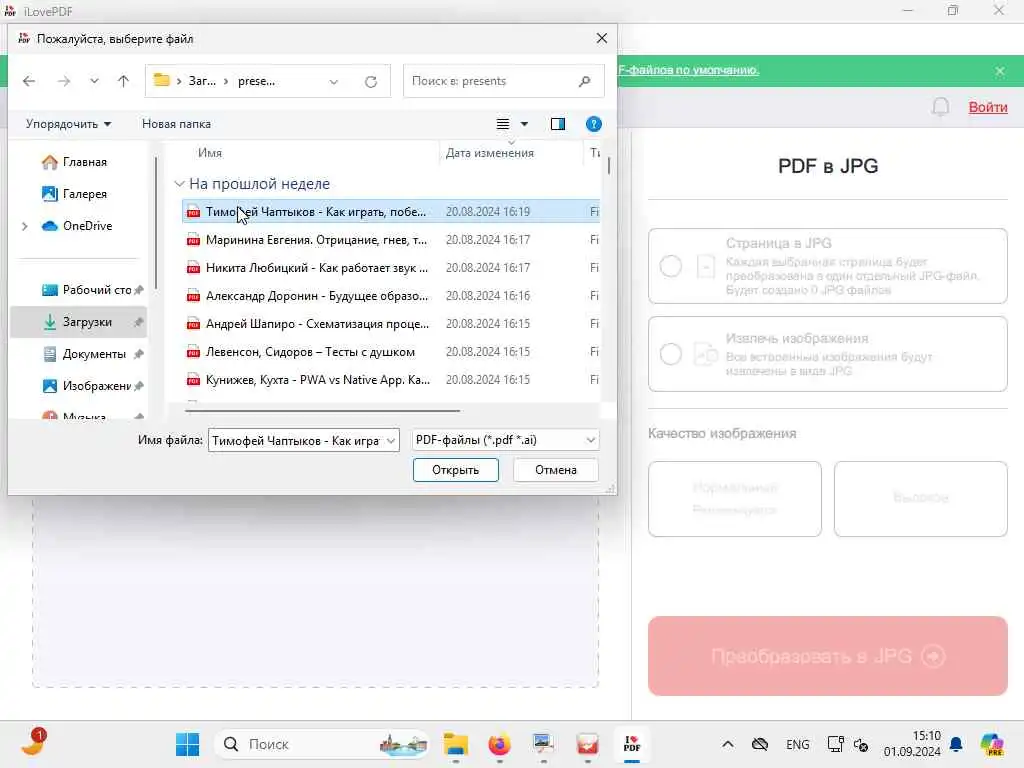The height and width of the screenshot is (768, 1024).
Task: Expand the OneDrive tree node
Action: pos(25,226)
